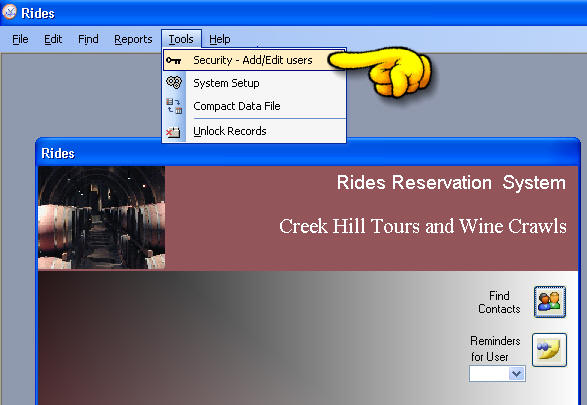587x405 pixels.
Task: Open the Find menu
Action: coord(88,39)
